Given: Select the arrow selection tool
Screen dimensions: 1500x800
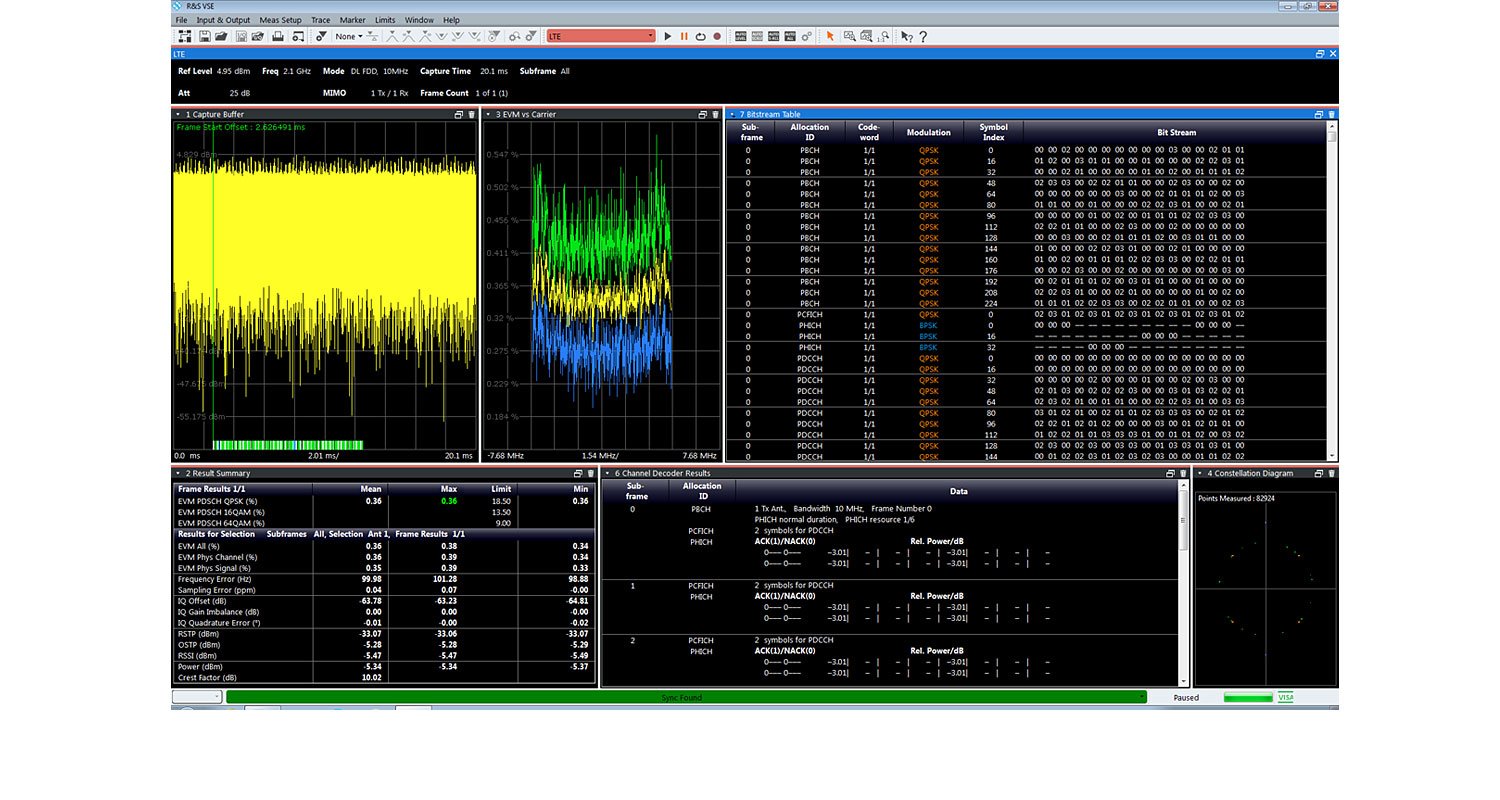Looking at the screenshot, I should 831,36.
